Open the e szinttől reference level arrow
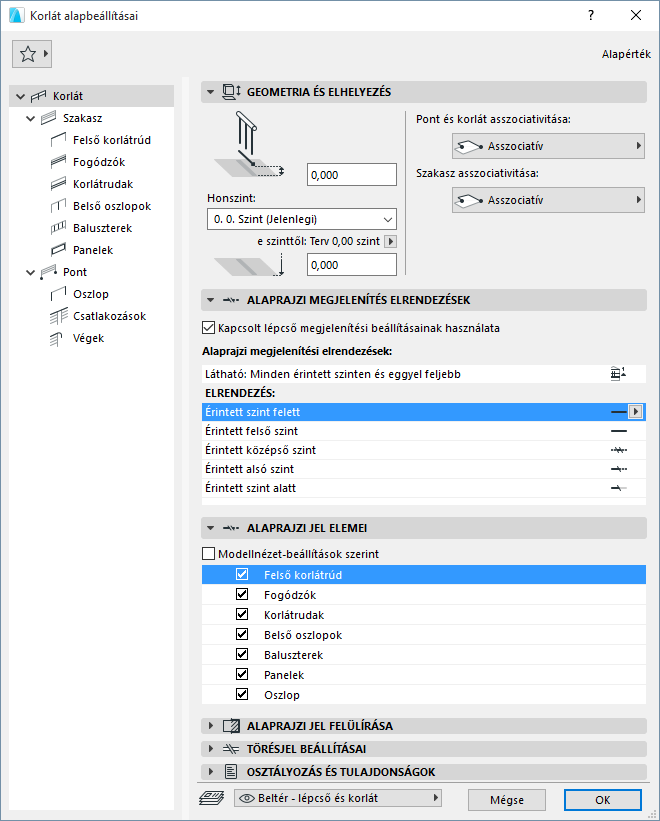The image size is (660, 821). pyautogui.click(x=390, y=241)
